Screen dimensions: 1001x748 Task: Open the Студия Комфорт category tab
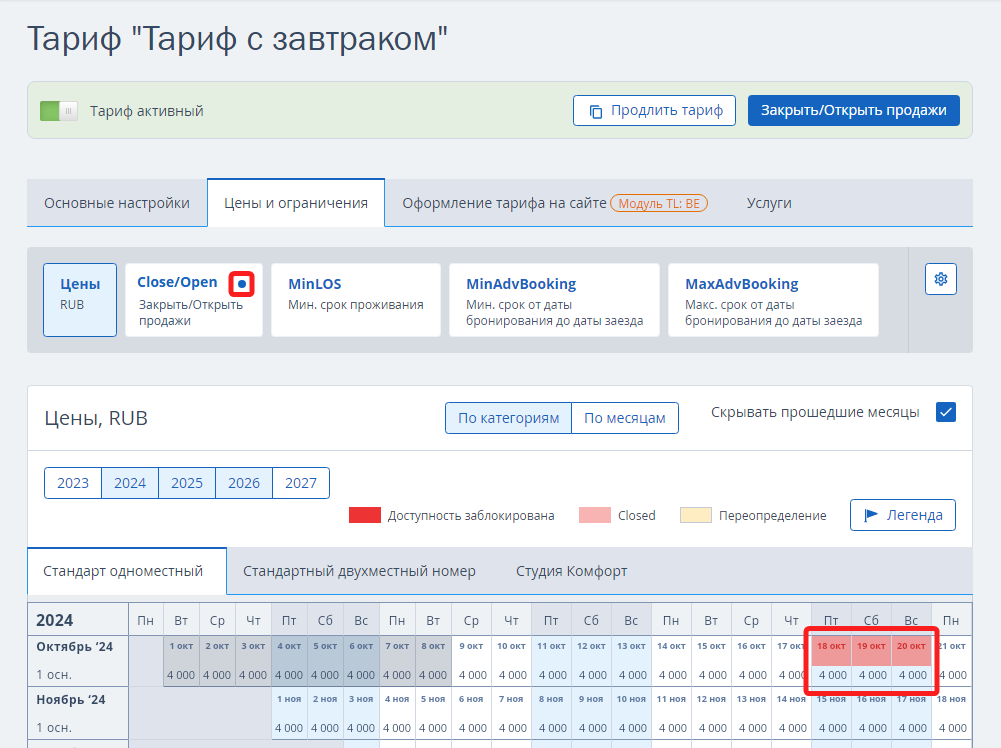(x=571, y=571)
